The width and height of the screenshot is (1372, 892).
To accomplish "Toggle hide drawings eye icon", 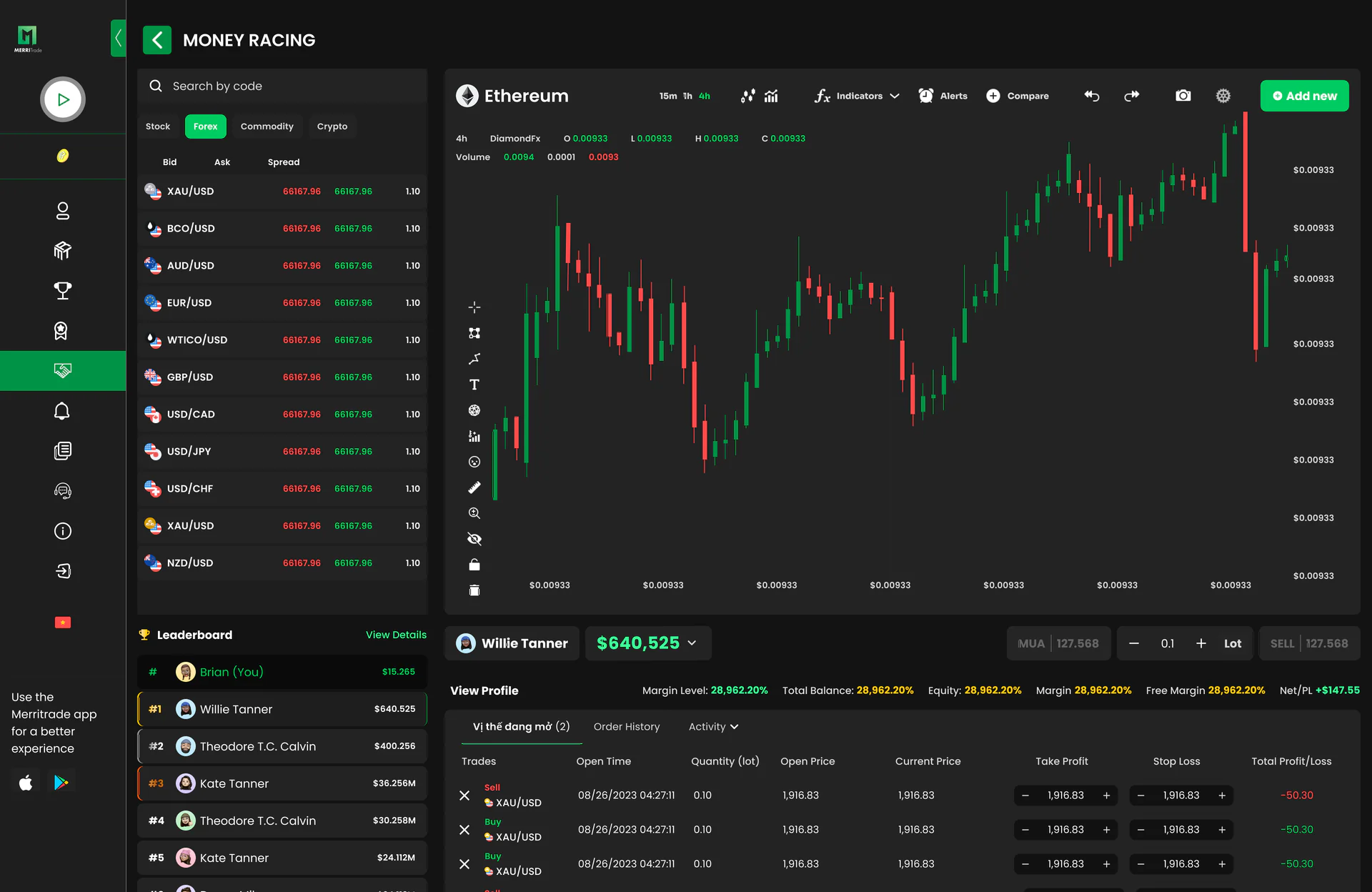I will [474, 539].
